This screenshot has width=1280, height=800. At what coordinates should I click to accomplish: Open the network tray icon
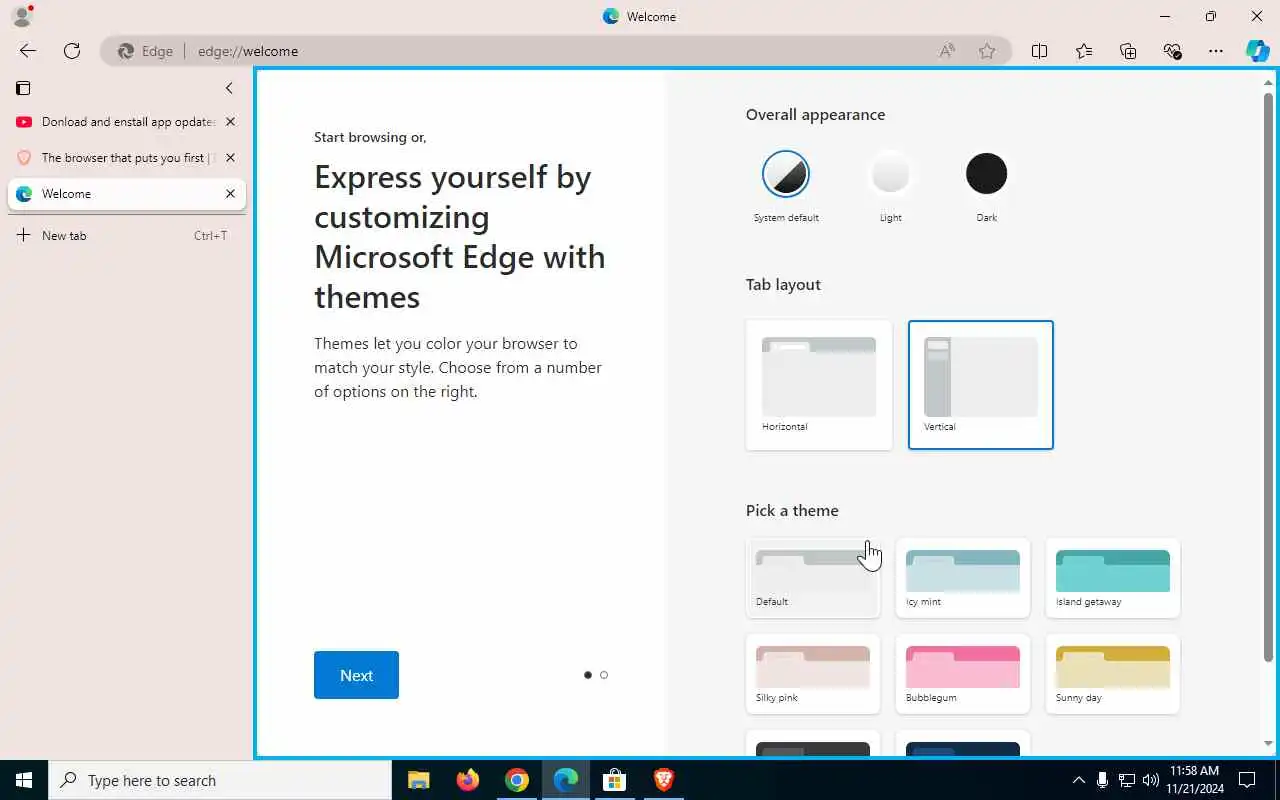pyautogui.click(x=1126, y=780)
